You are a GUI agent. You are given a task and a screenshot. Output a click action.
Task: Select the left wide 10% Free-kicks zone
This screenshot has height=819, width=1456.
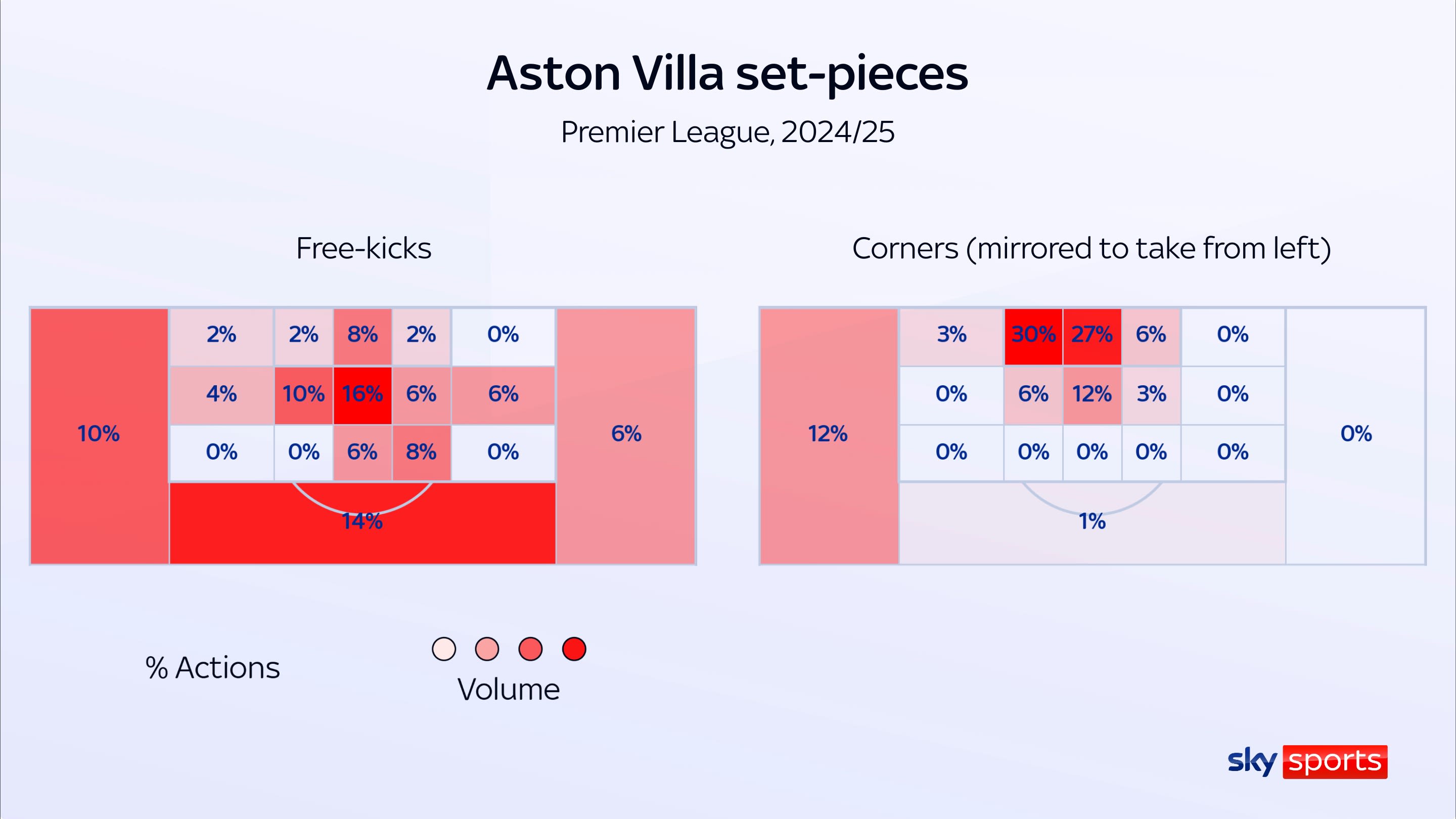point(99,434)
